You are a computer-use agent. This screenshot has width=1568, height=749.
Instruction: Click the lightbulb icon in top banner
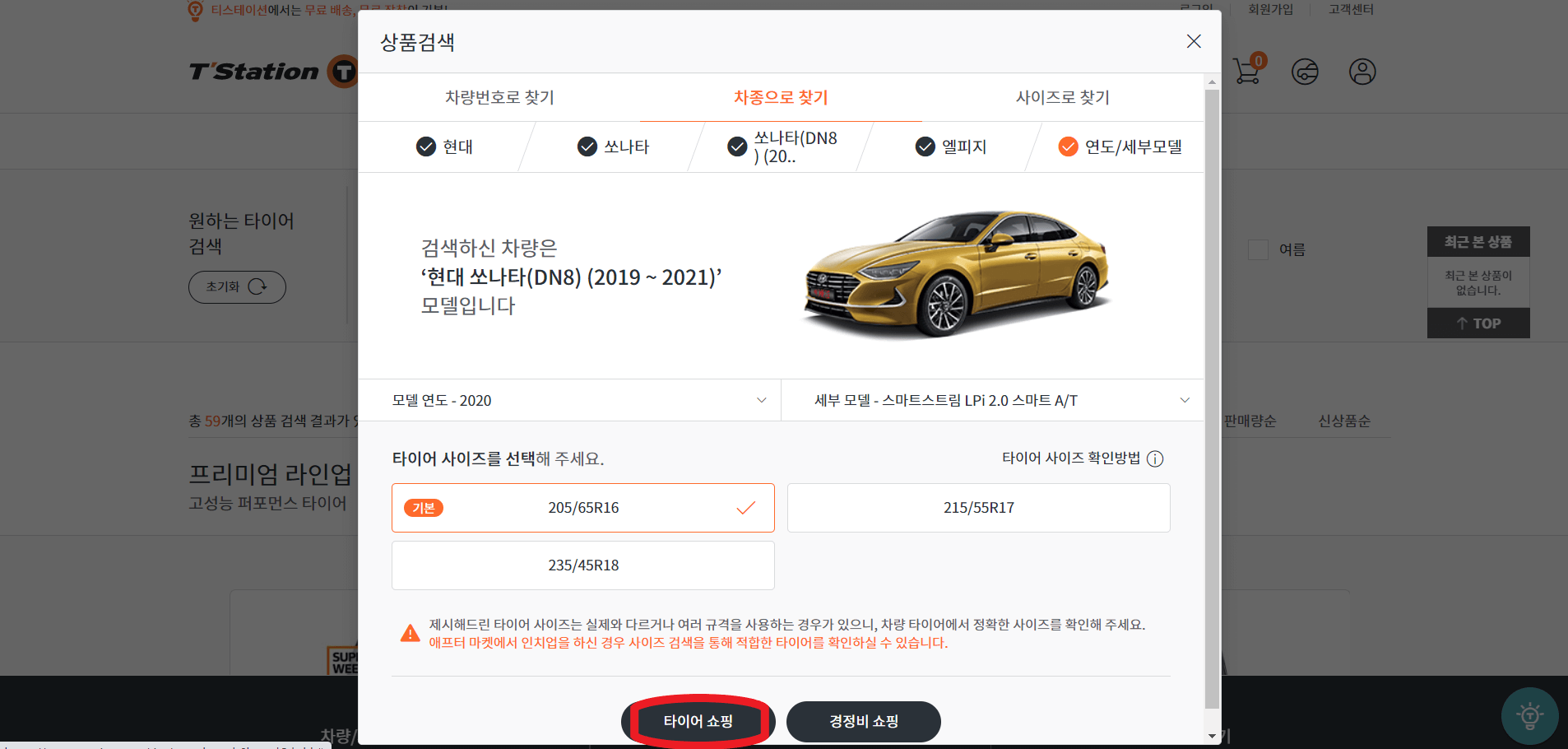coord(196,11)
